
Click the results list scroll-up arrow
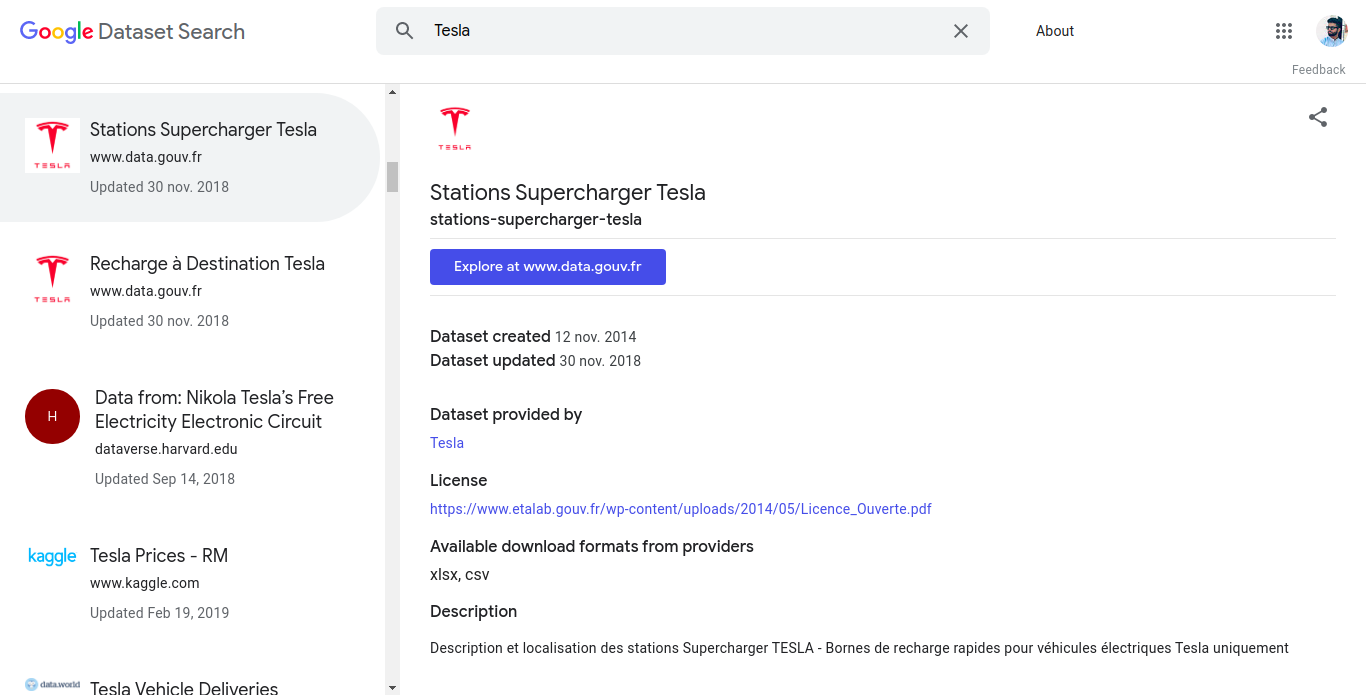tap(392, 92)
